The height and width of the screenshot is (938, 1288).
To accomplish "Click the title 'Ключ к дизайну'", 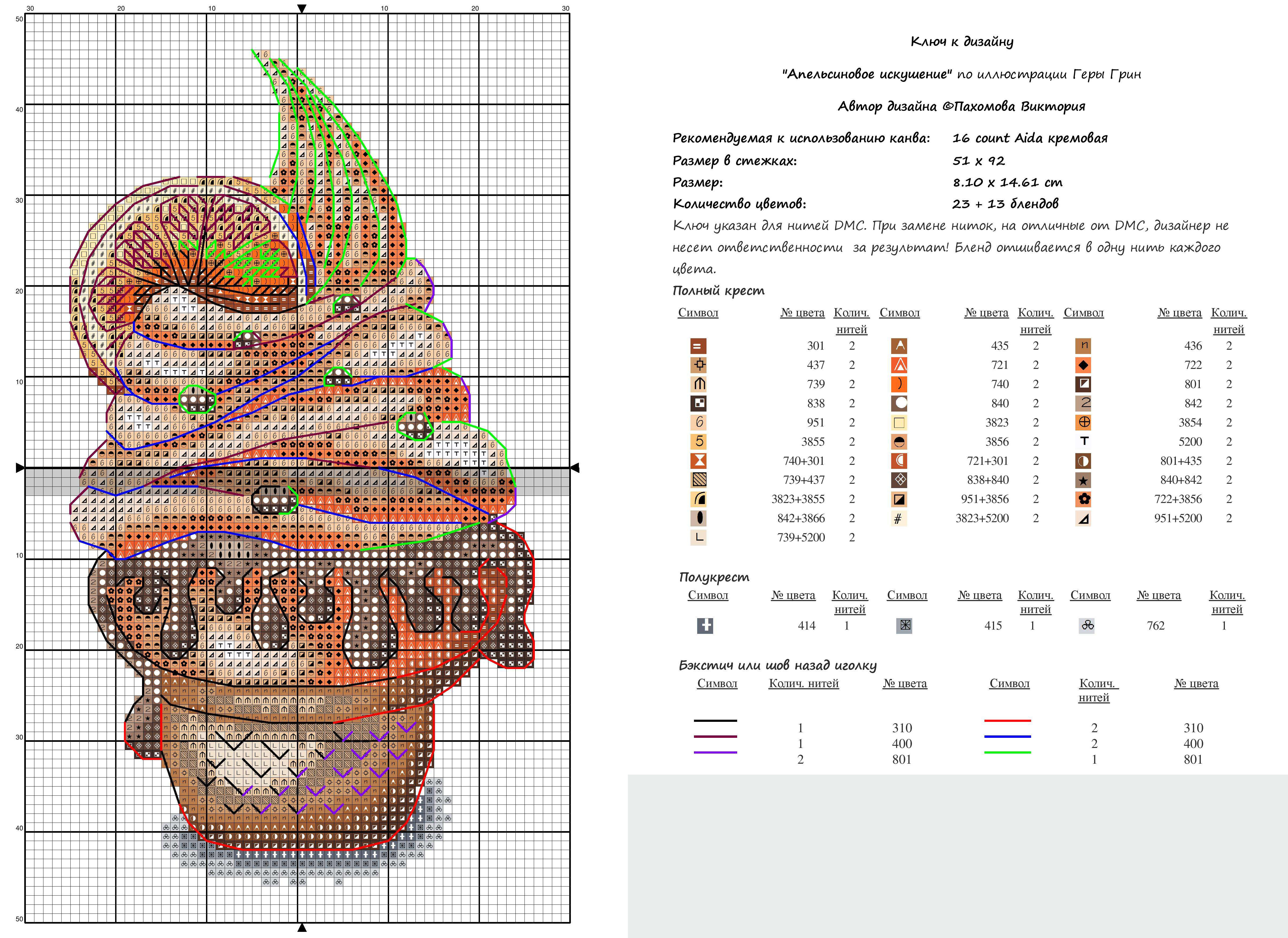I will [x=962, y=42].
